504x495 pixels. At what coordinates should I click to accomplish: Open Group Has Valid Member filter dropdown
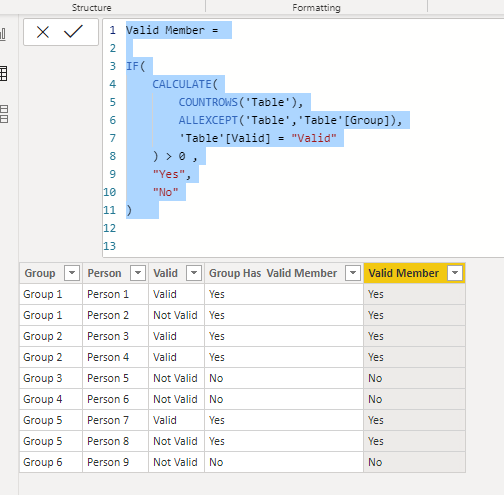coord(353,273)
